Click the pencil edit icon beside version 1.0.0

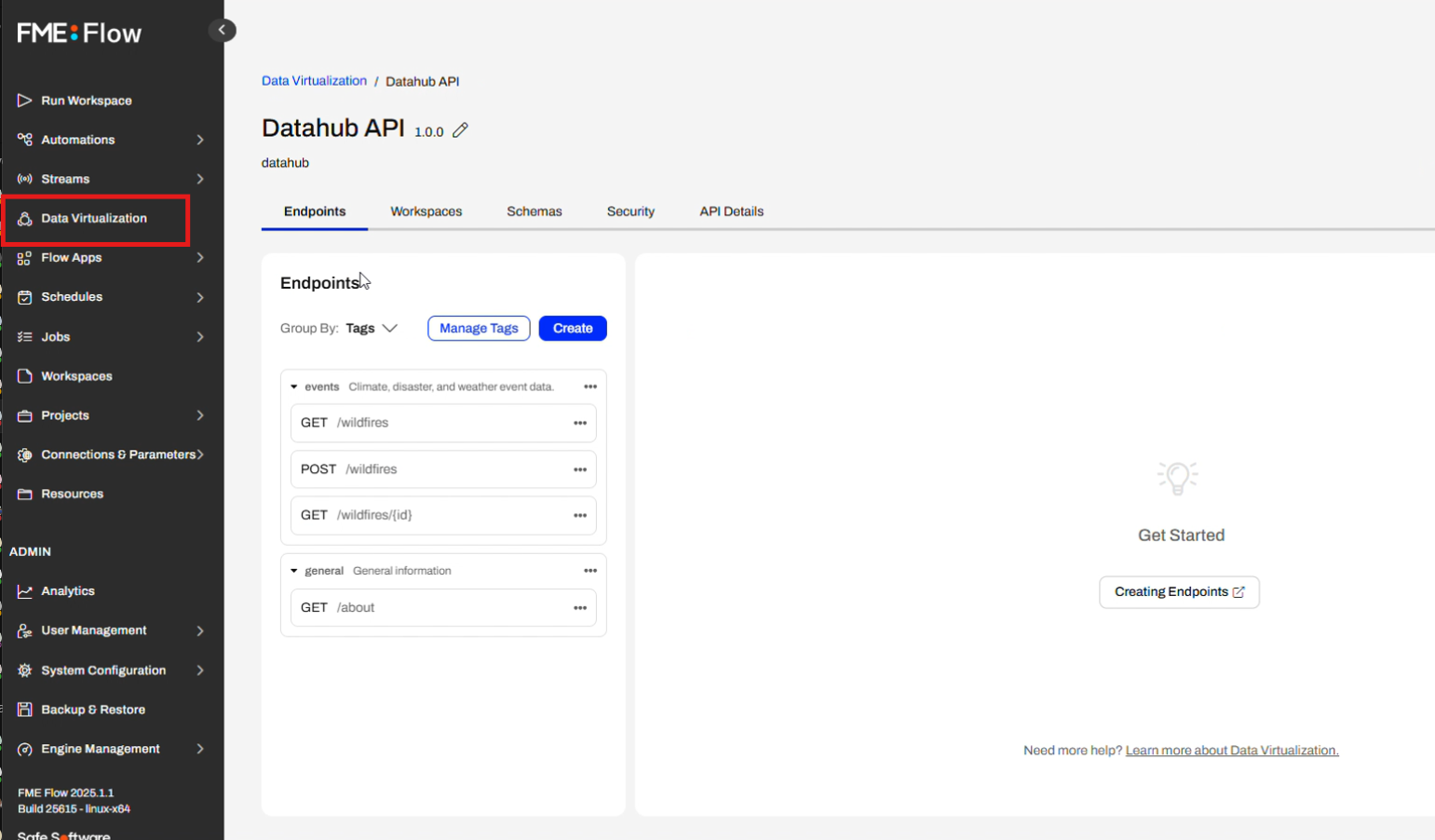coord(460,131)
